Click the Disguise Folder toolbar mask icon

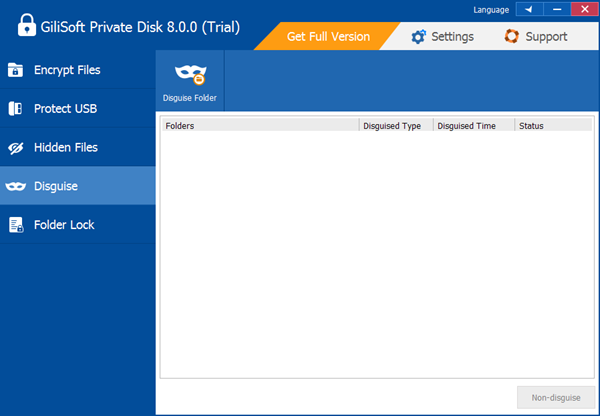[x=191, y=74]
